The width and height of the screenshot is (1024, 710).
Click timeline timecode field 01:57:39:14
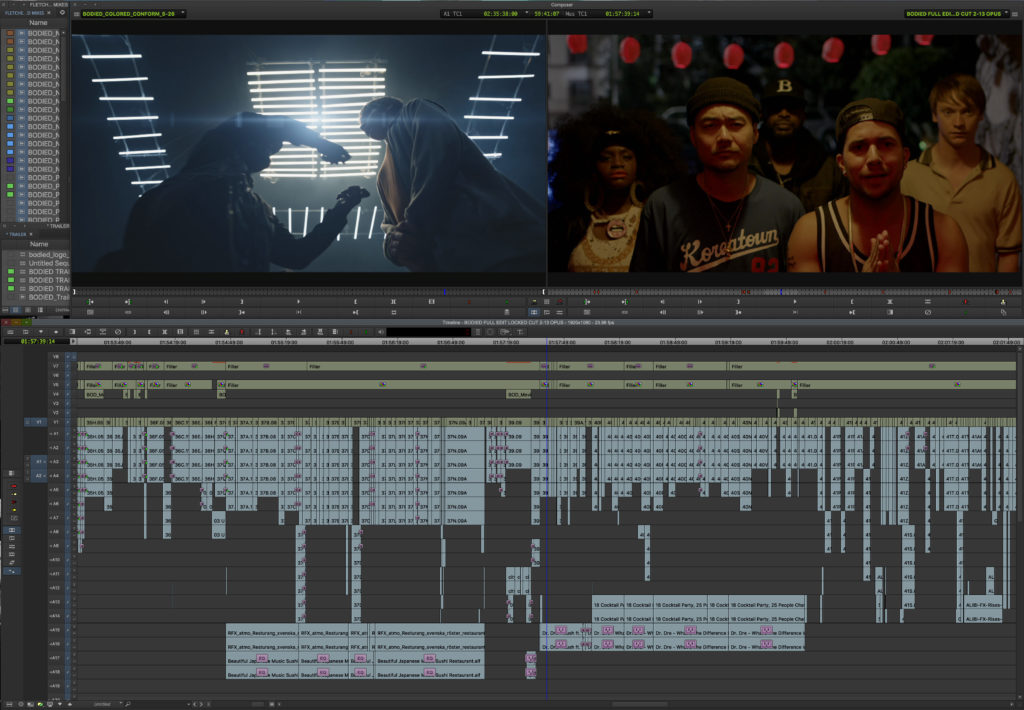pos(37,342)
